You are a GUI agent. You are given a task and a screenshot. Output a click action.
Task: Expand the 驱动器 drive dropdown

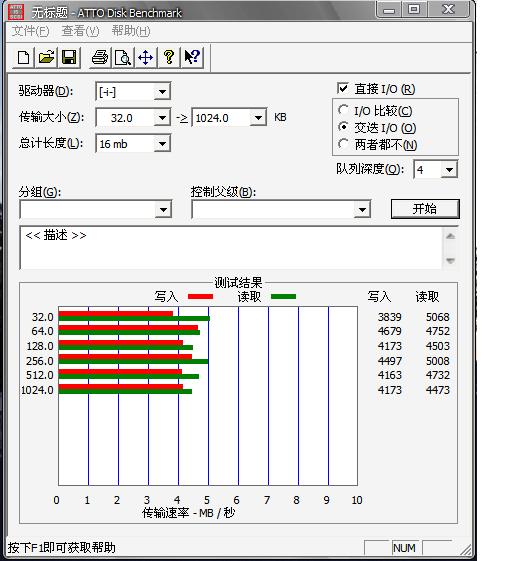162,92
